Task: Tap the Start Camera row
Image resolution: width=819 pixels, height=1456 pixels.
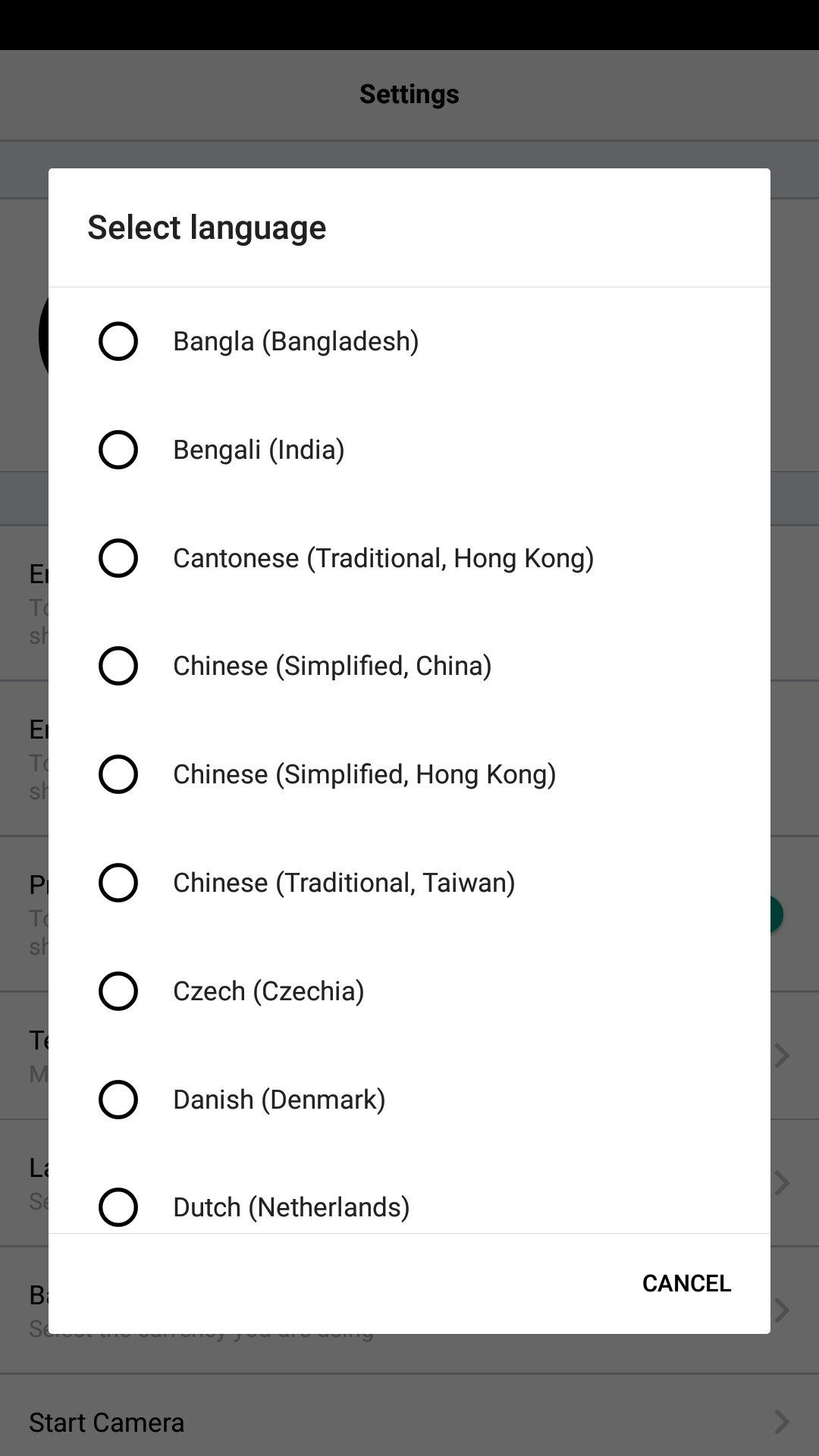Action: pos(106,1423)
